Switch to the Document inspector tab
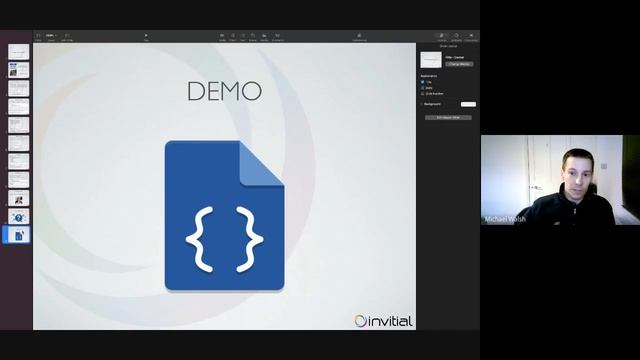Viewport: 640px width, 360px height. coord(471,37)
